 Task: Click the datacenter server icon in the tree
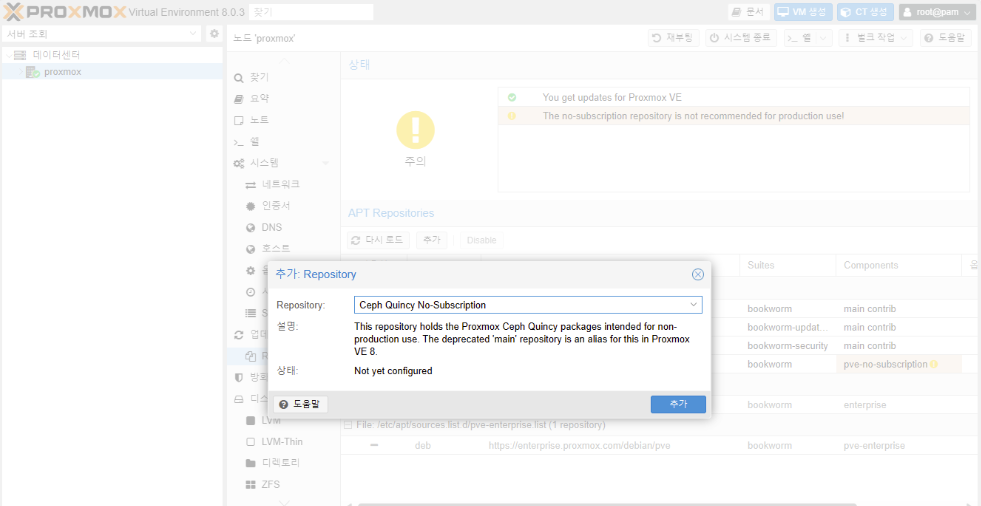point(20,55)
